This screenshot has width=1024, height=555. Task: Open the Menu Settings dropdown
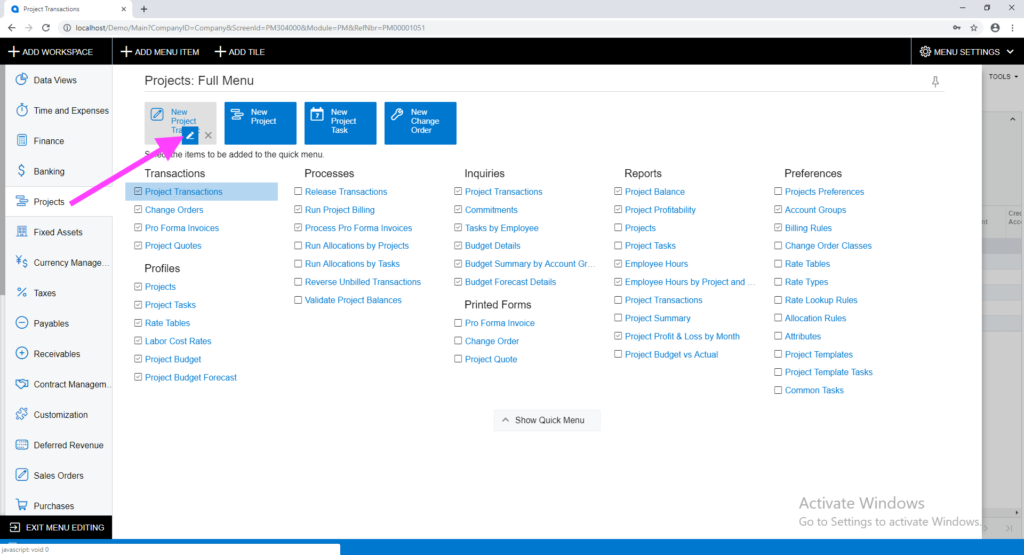(967, 52)
